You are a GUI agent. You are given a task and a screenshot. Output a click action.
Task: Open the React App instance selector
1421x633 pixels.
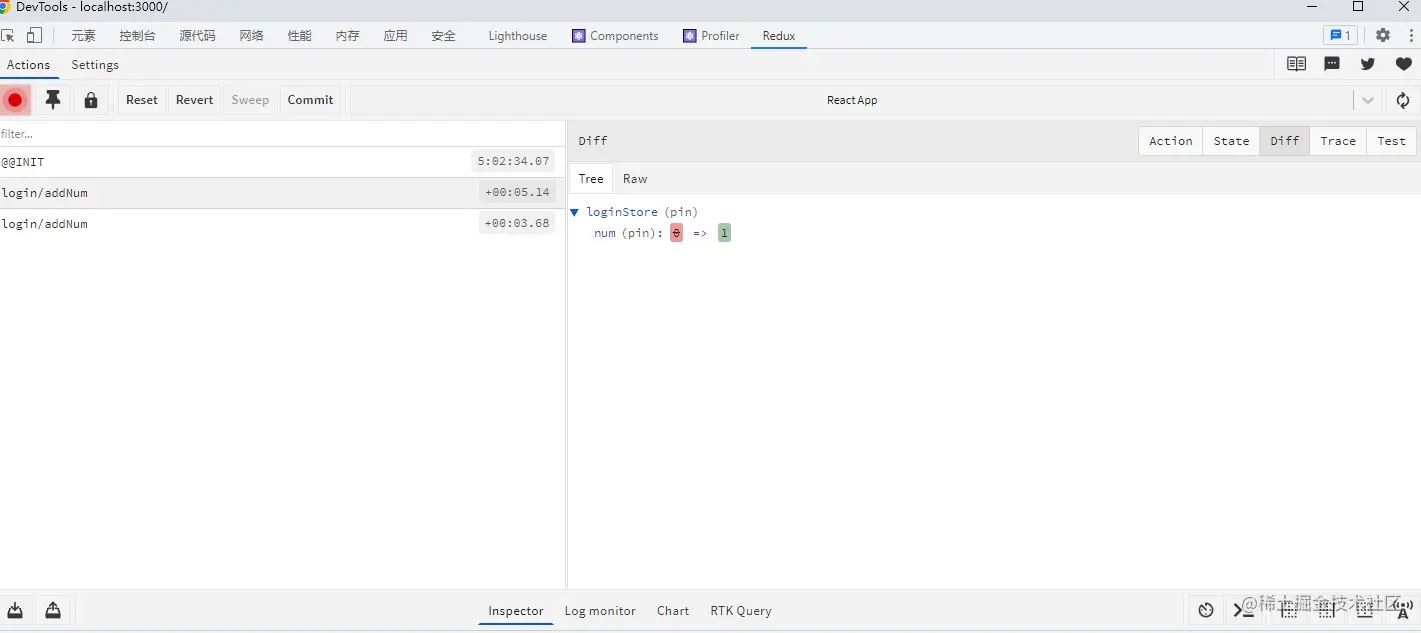coord(852,100)
